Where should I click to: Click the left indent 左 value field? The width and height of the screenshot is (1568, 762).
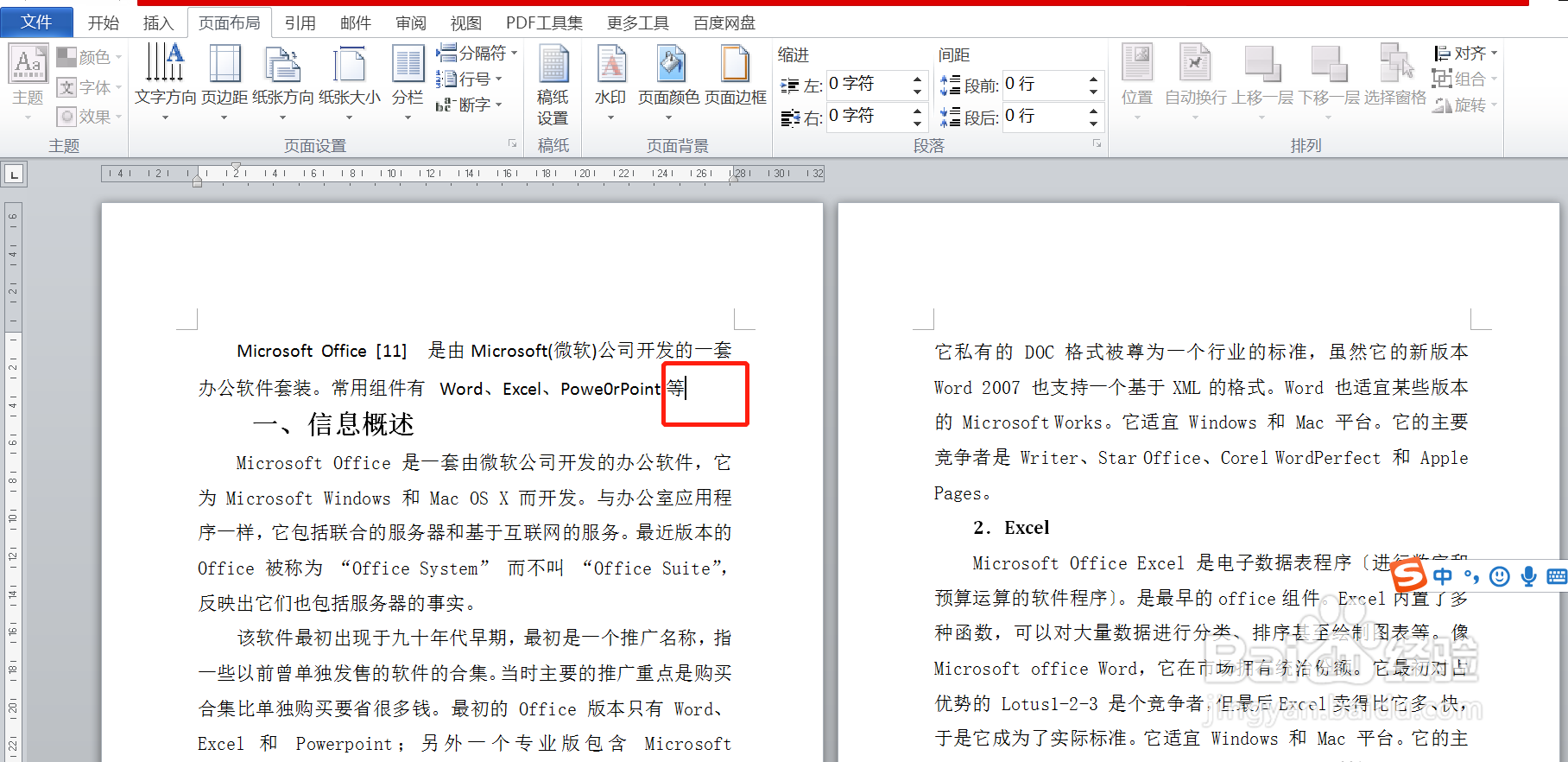(868, 84)
